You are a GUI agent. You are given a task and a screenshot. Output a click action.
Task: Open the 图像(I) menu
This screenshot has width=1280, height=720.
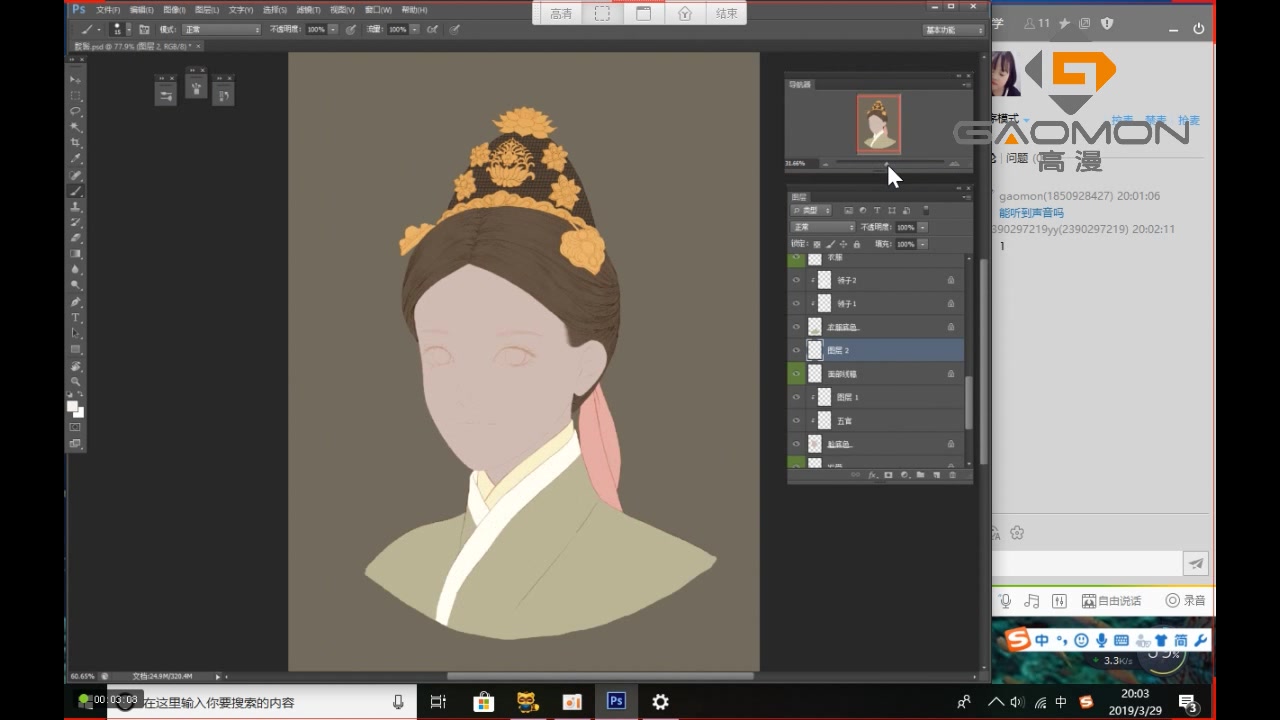coord(174,9)
